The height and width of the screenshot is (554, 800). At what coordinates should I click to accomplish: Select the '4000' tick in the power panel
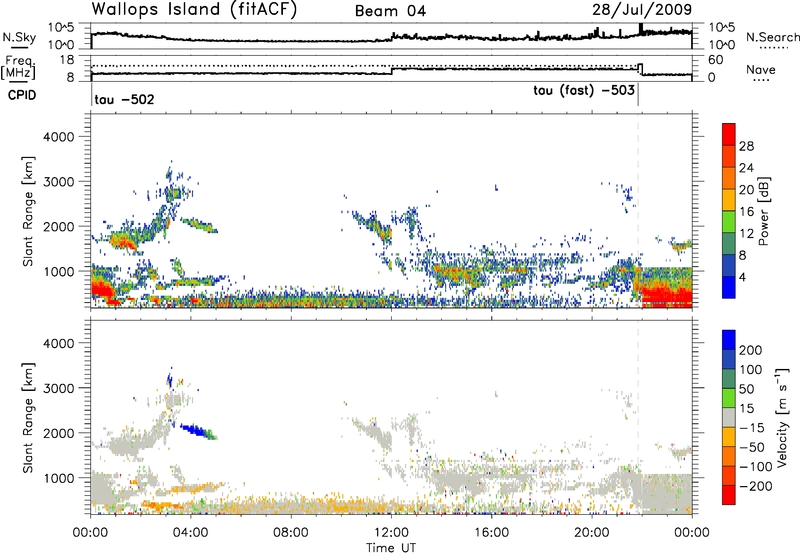59,137
